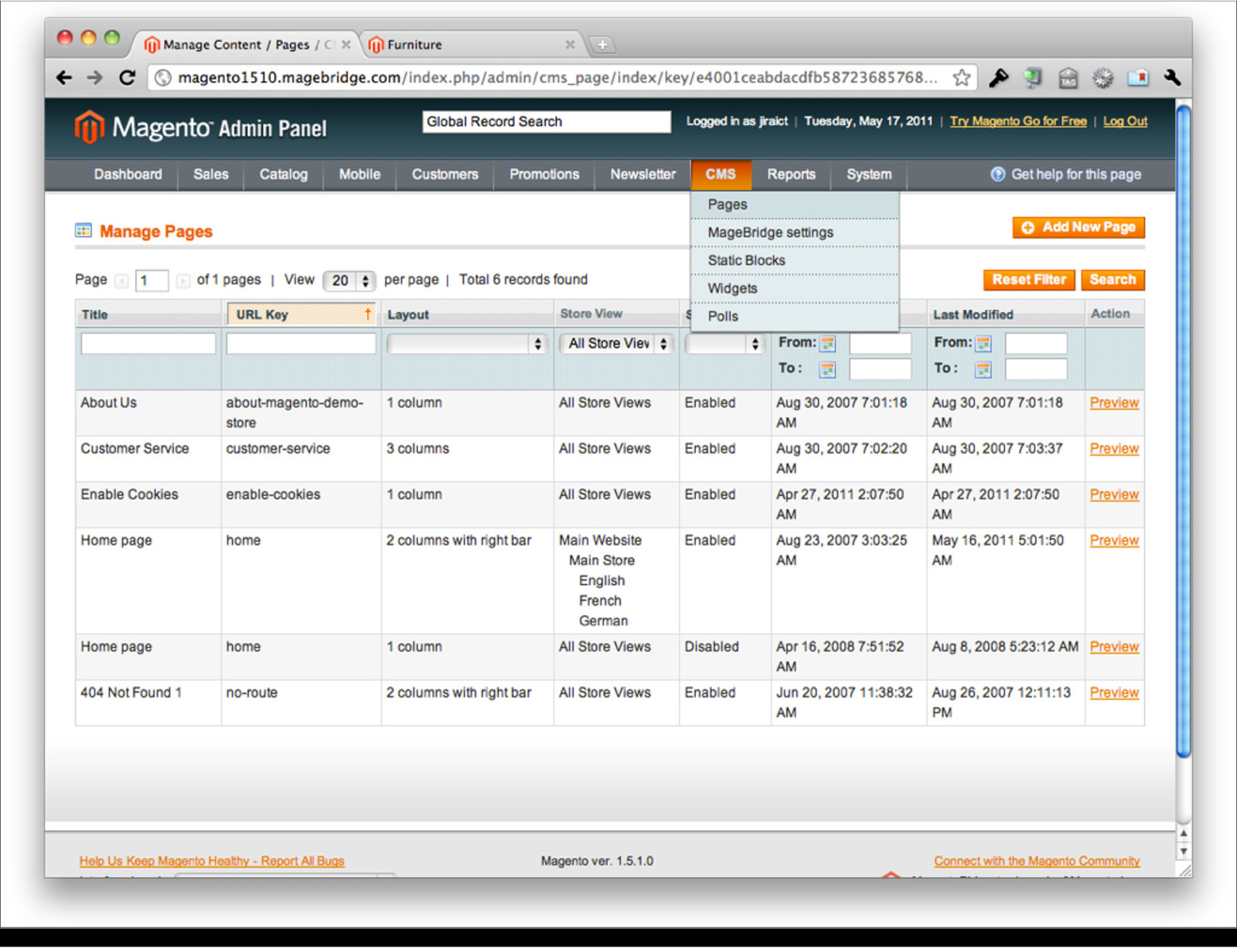The image size is (1237, 952).
Task: Click the browser forward arrow
Action: point(94,78)
